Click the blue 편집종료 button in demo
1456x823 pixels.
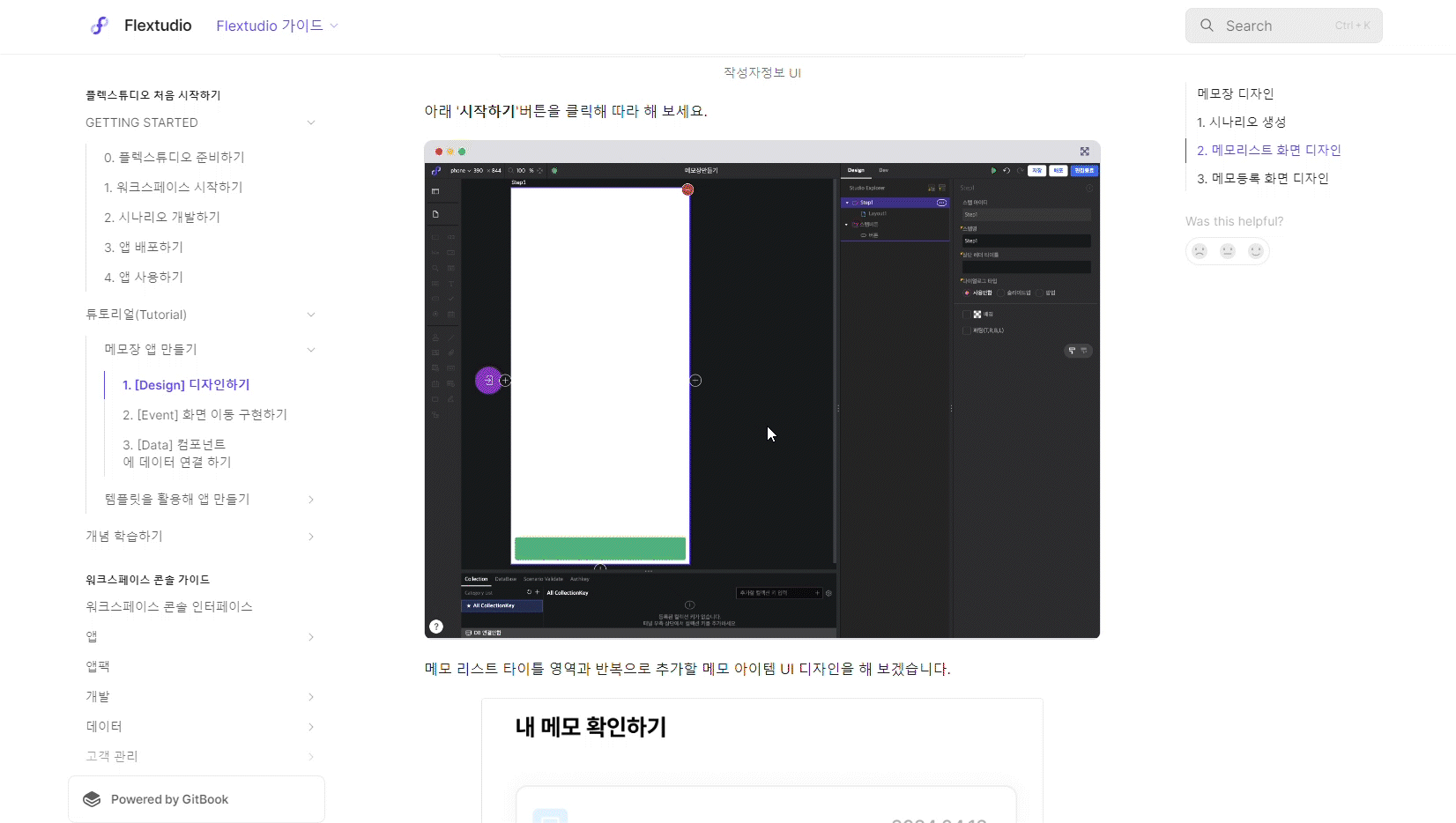(1084, 170)
